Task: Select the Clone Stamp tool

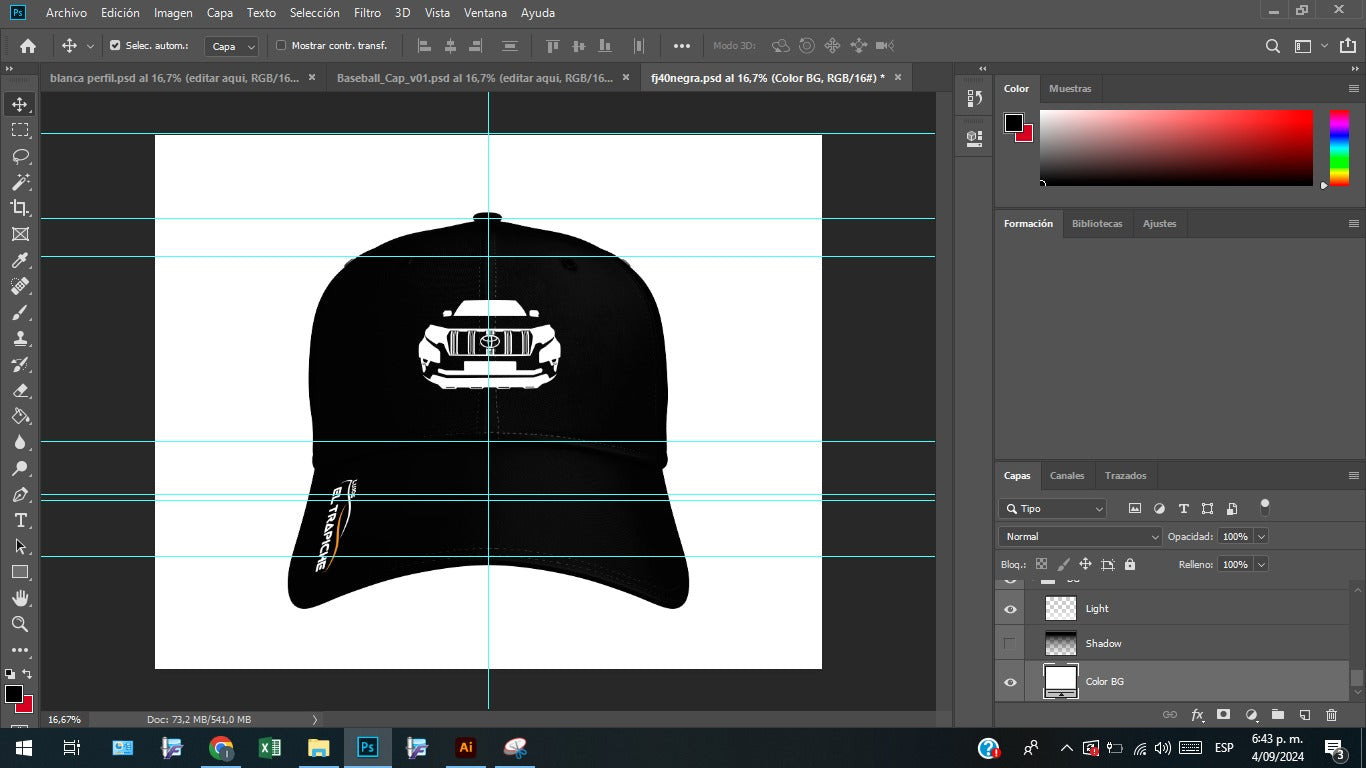Action: [x=20, y=338]
